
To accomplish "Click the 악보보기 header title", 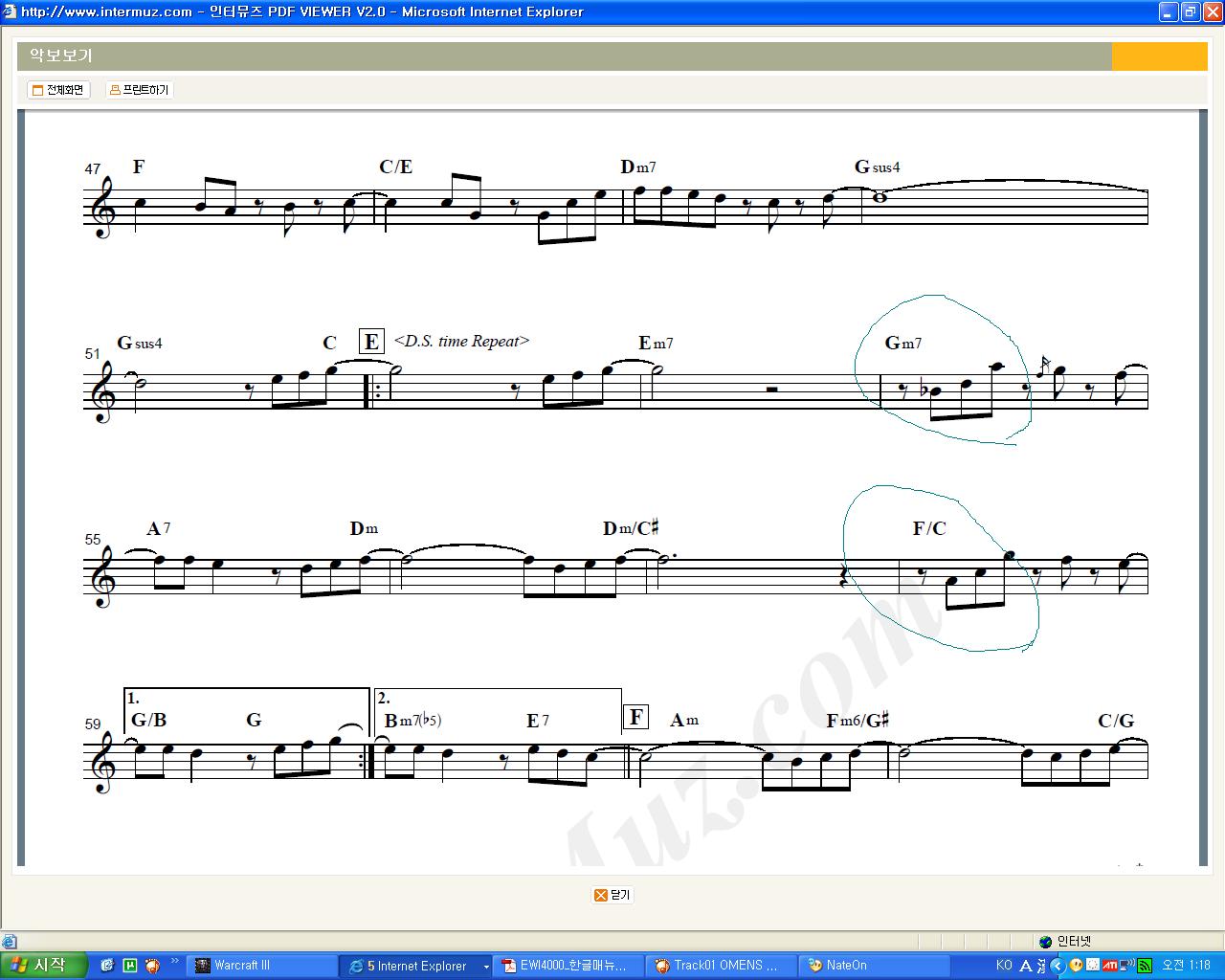I will tap(61, 56).
